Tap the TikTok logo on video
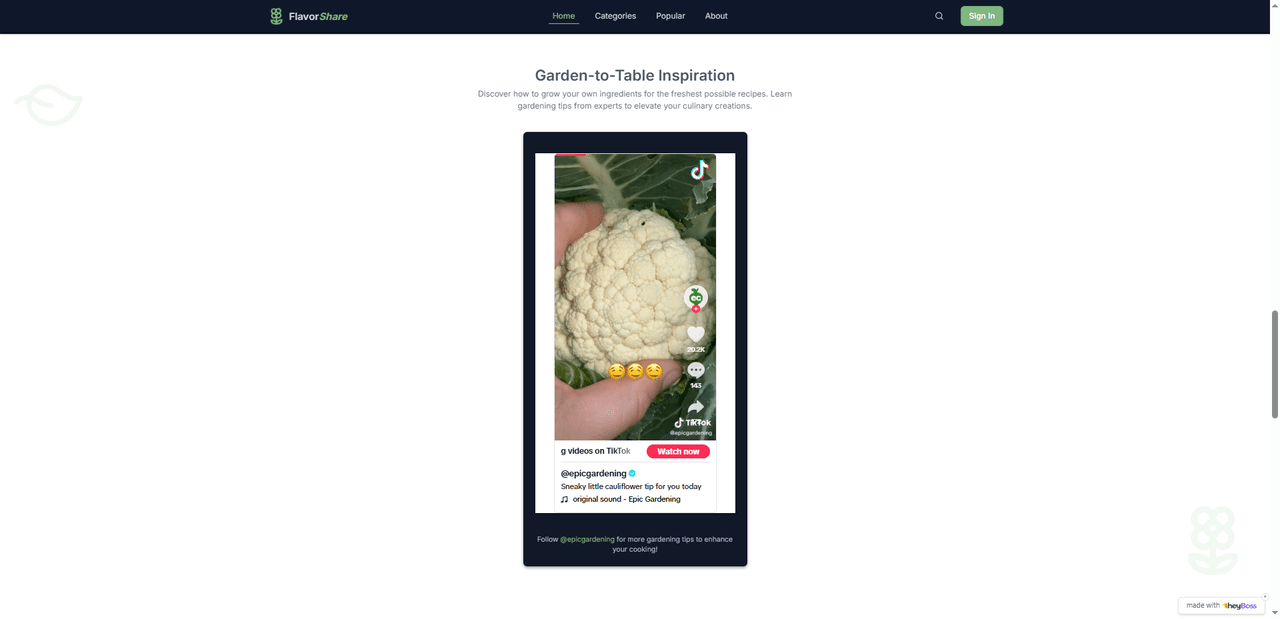Image resolution: width=1280 pixels, height=619 pixels. tap(699, 170)
